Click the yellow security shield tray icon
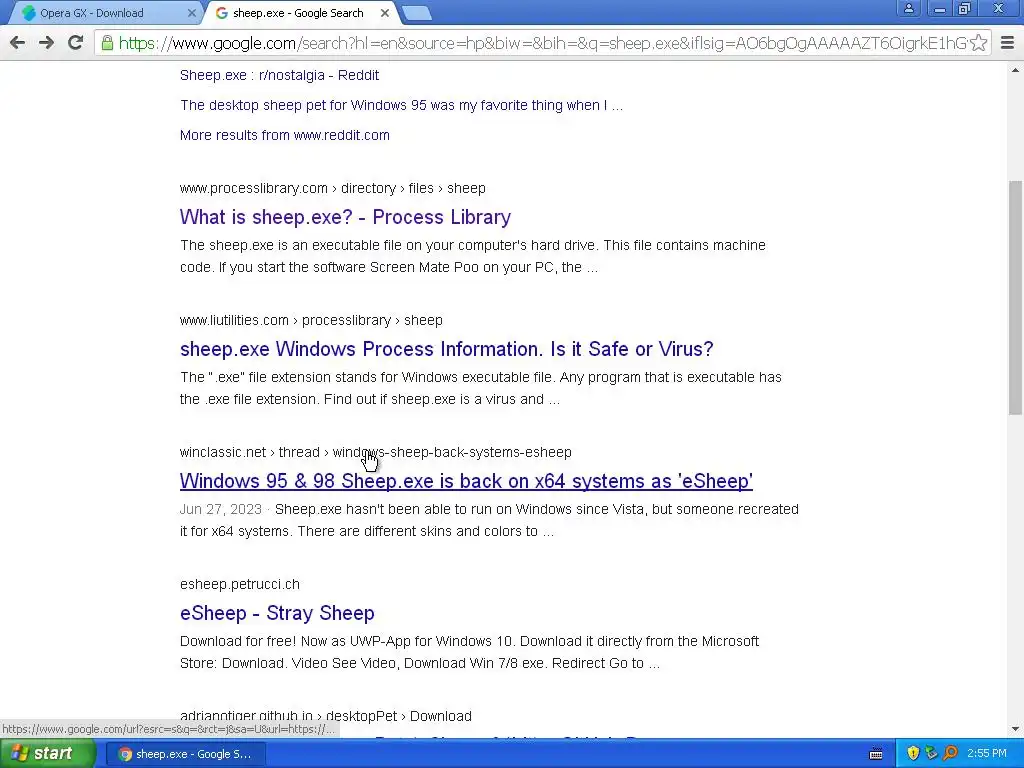The image size is (1024, 768). point(913,754)
